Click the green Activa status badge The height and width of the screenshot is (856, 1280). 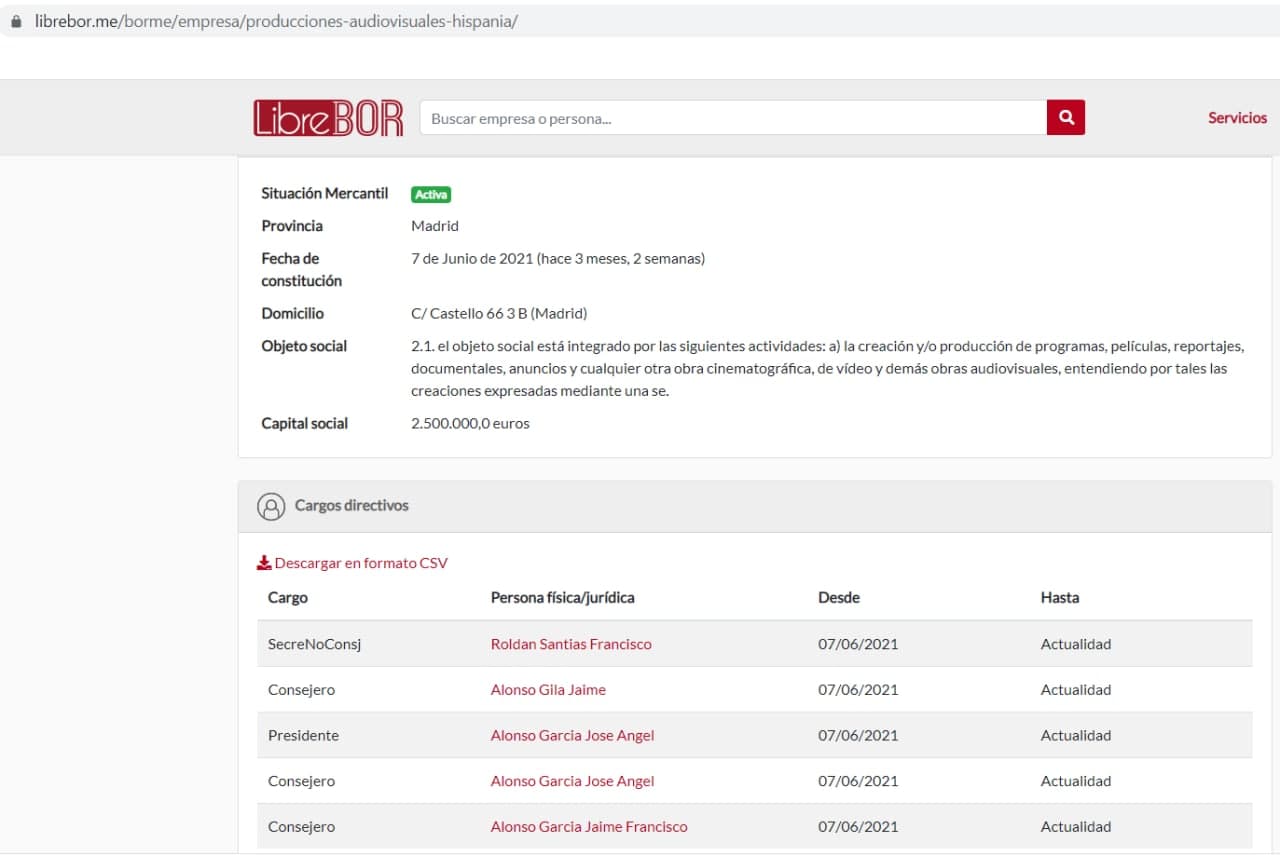(431, 195)
